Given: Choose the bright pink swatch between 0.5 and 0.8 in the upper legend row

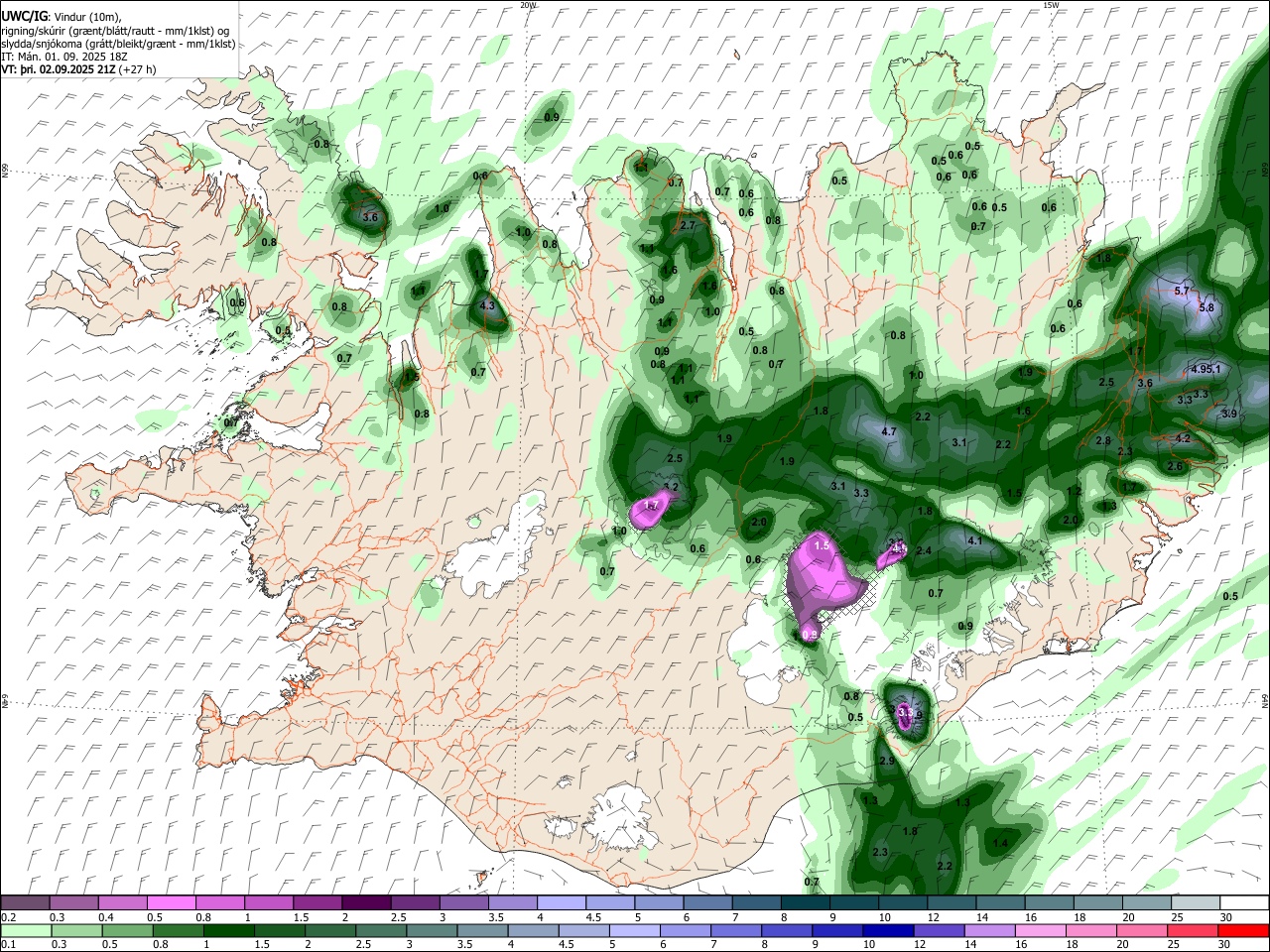Looking at the screenshot, I should click(x=171, y=902).
